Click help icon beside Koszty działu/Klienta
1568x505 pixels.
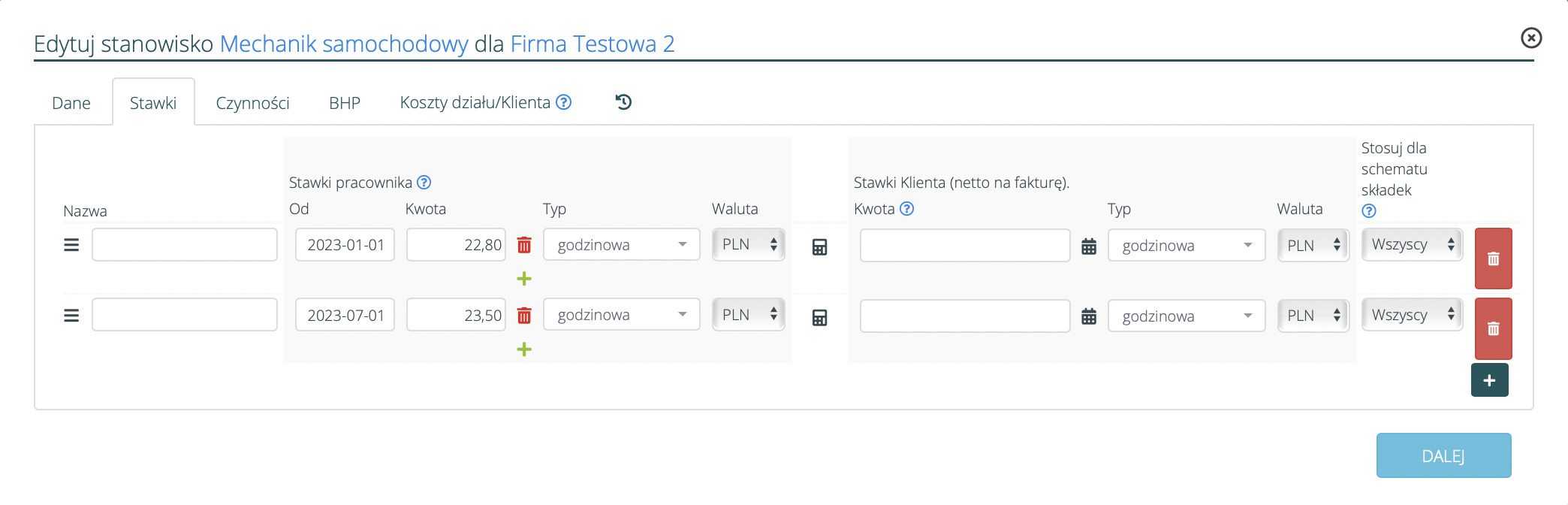click(x=564, y=102)
